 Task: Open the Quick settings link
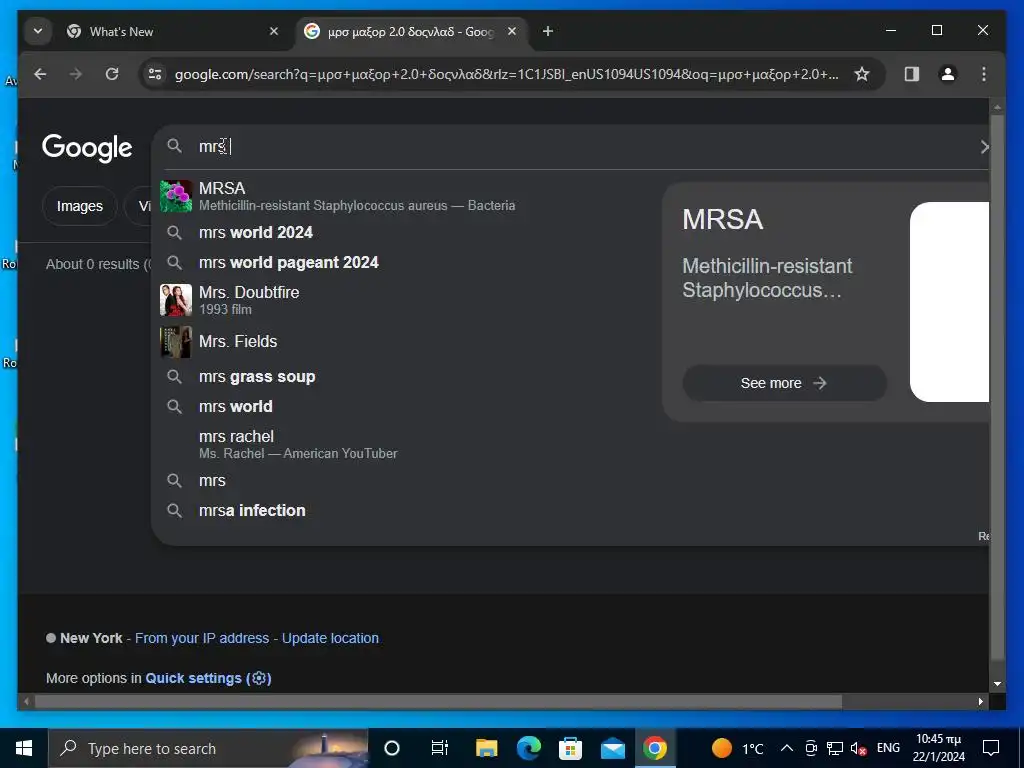(208, 679)
